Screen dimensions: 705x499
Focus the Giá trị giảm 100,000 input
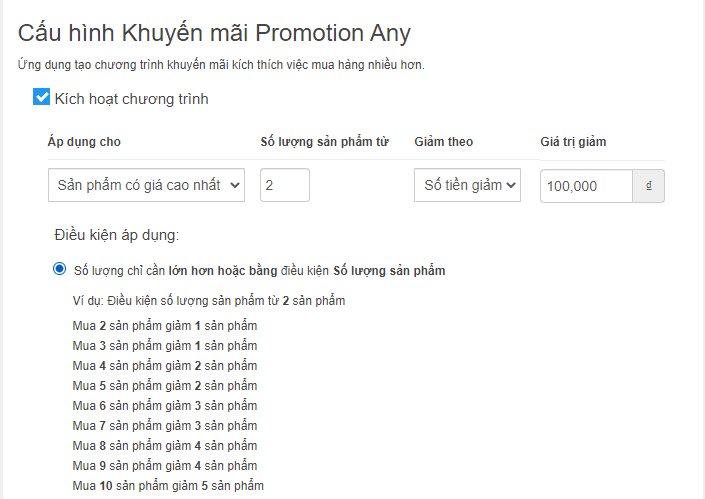(x=586, y=186)
